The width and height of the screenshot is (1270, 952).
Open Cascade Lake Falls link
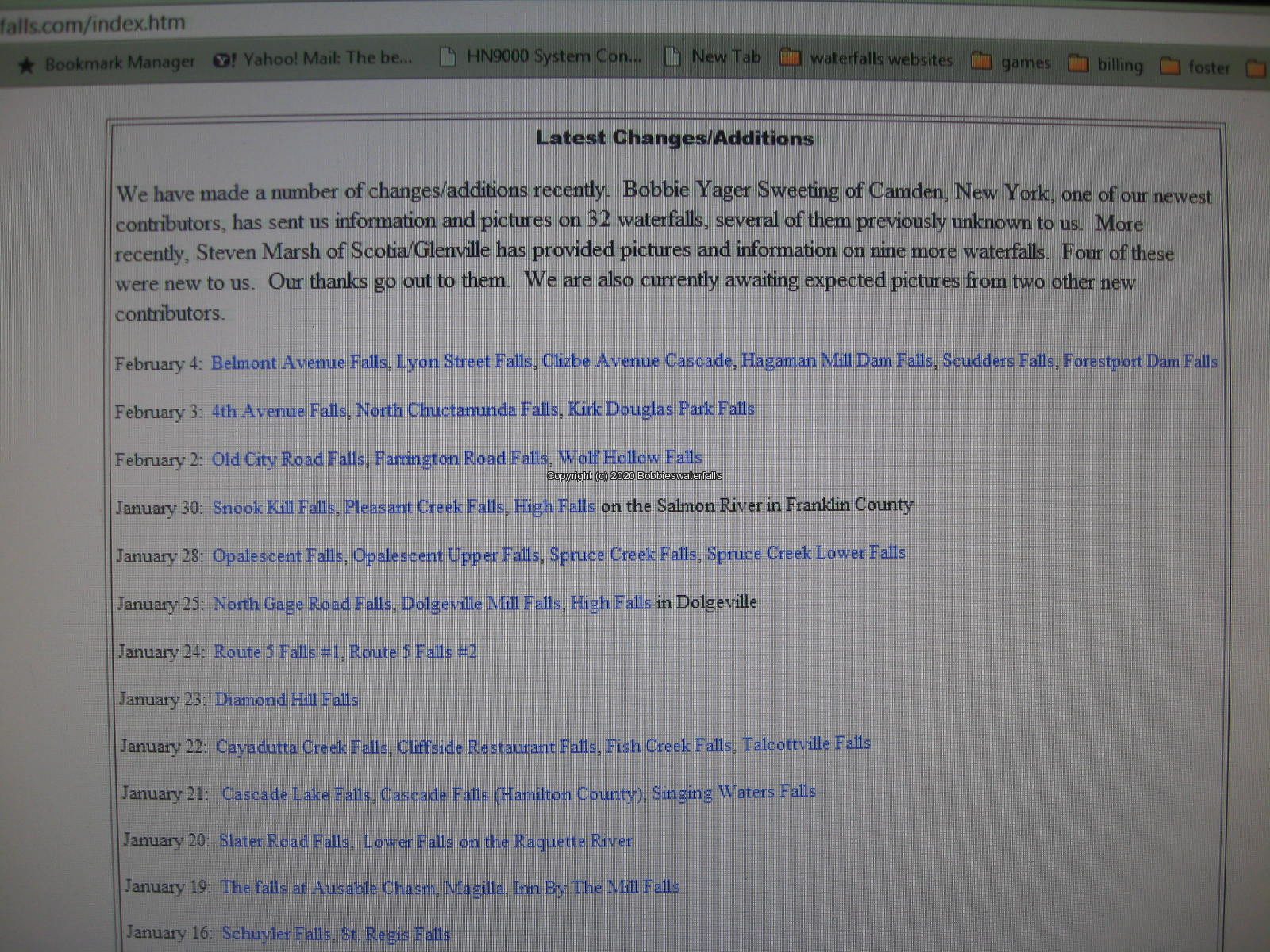[x=296, y=793]
